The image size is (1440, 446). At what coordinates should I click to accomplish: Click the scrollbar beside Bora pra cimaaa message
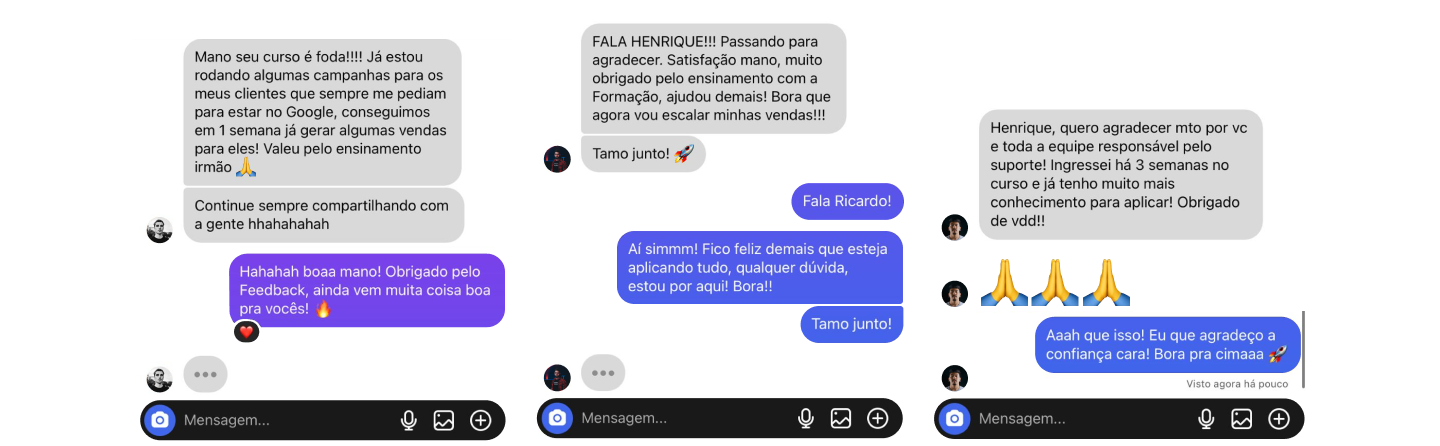(x=1304, y=349)
